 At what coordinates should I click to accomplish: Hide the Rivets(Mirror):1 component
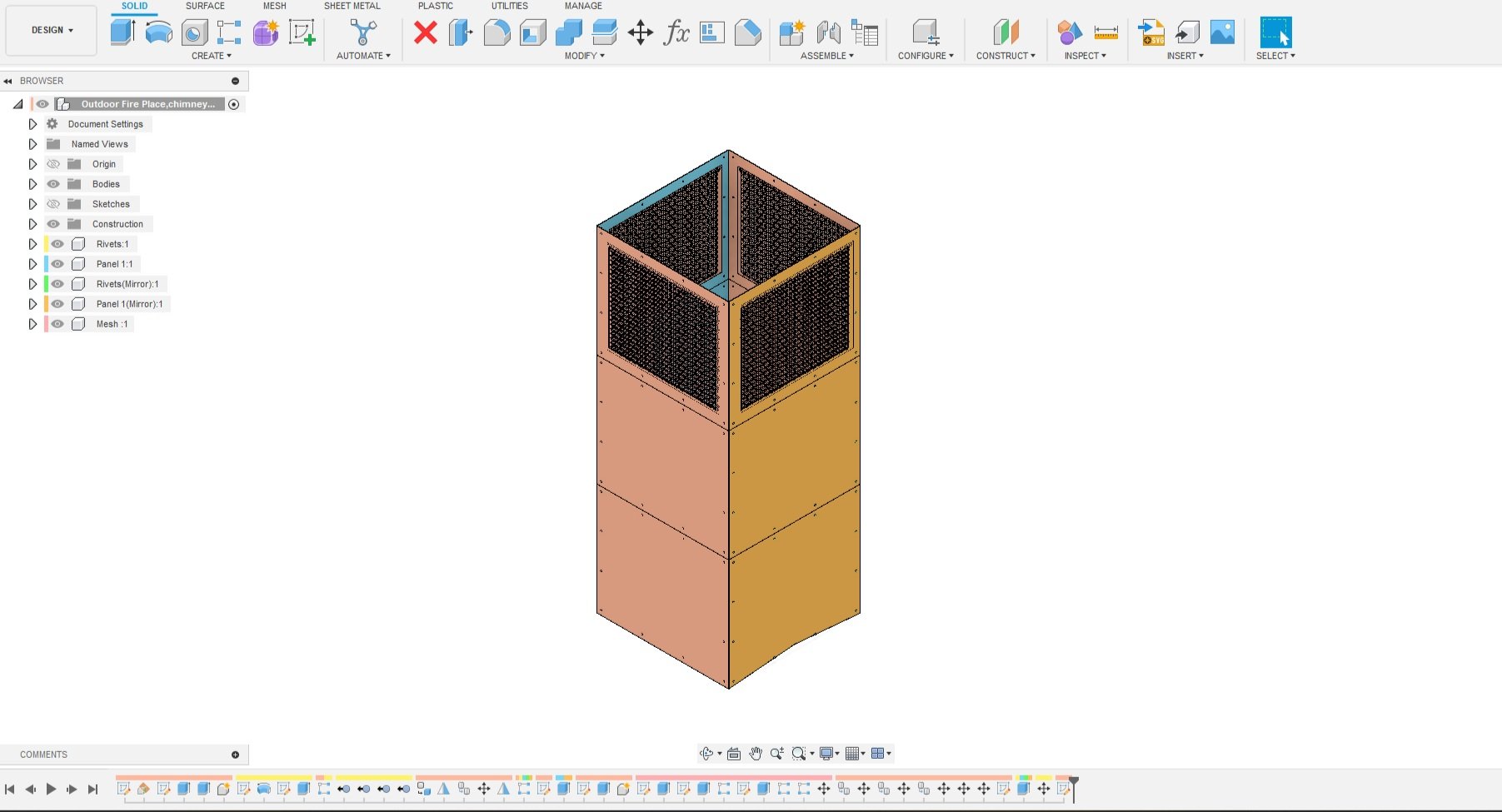point(57,284)
